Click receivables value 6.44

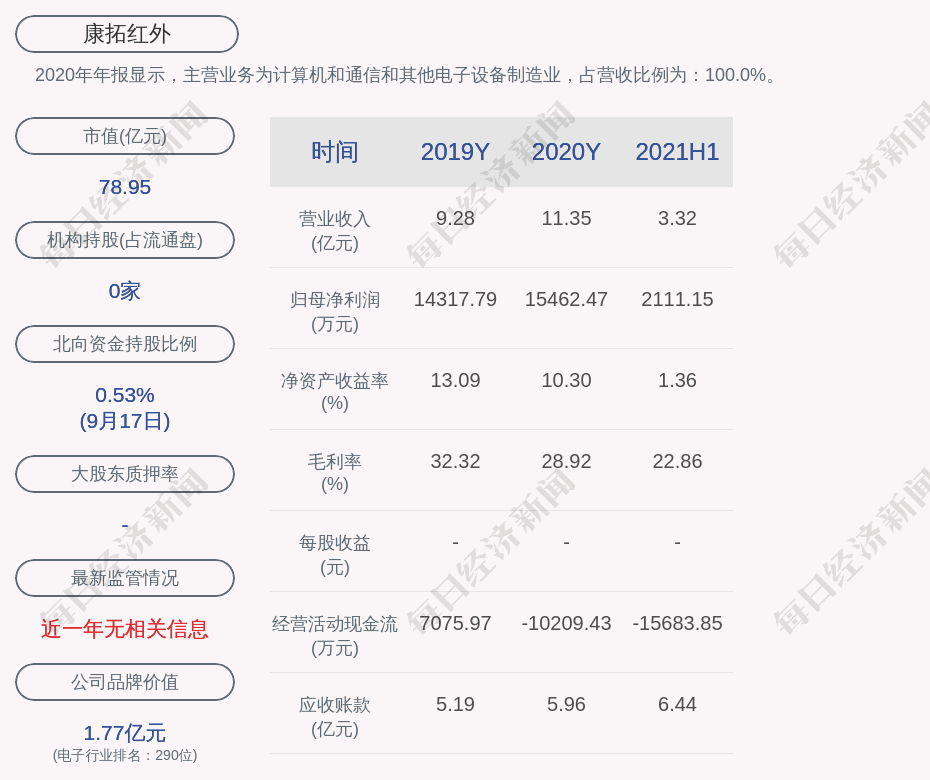(677, 705)
